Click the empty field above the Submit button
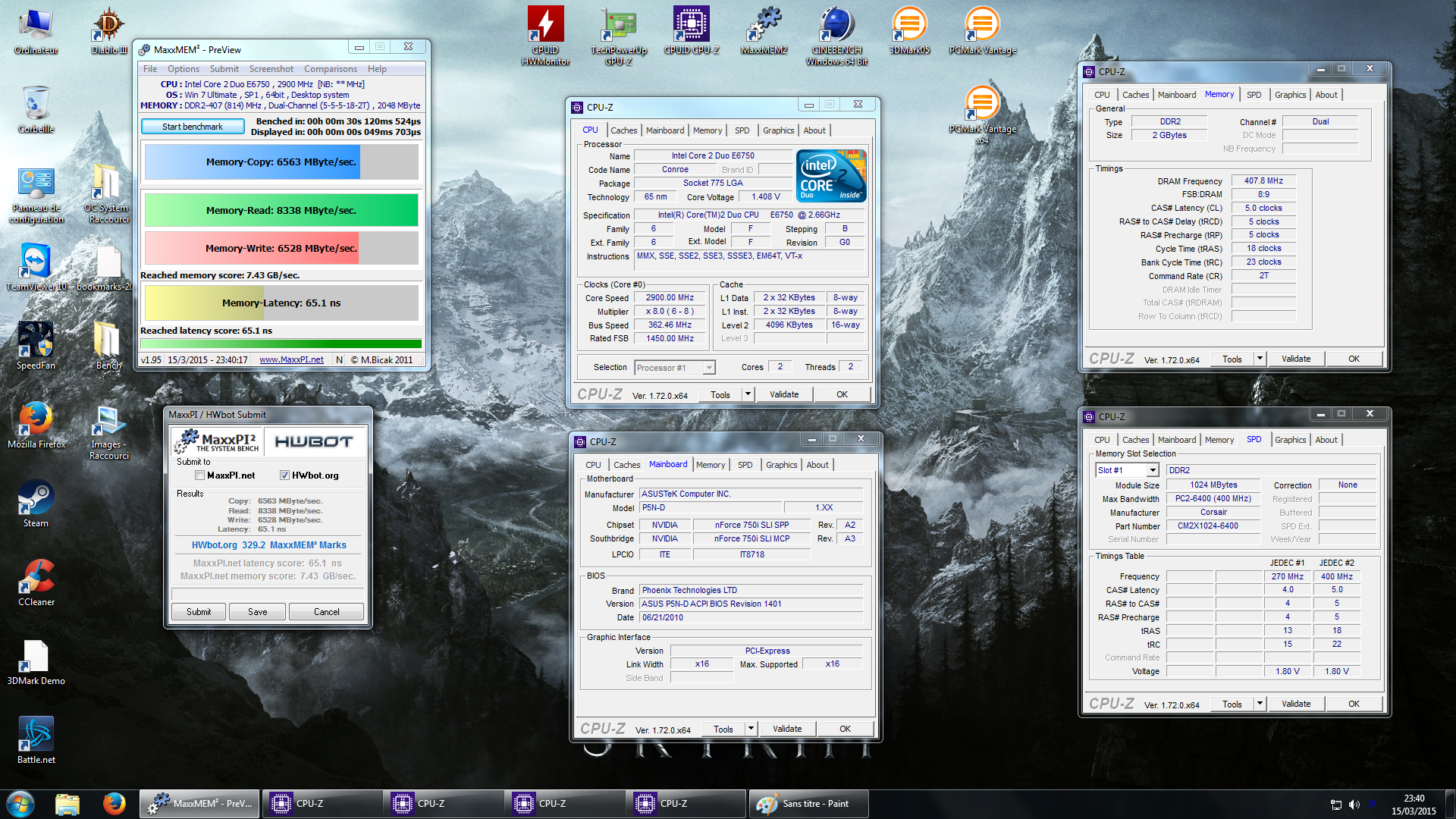This screenshot has height=819, width=1456. tap(268, 594)
